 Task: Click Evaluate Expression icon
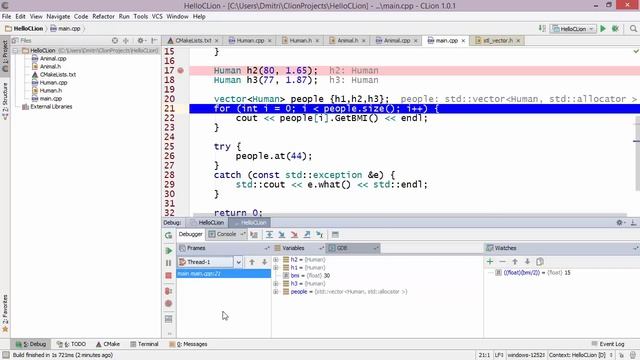(x=335, y=235)
